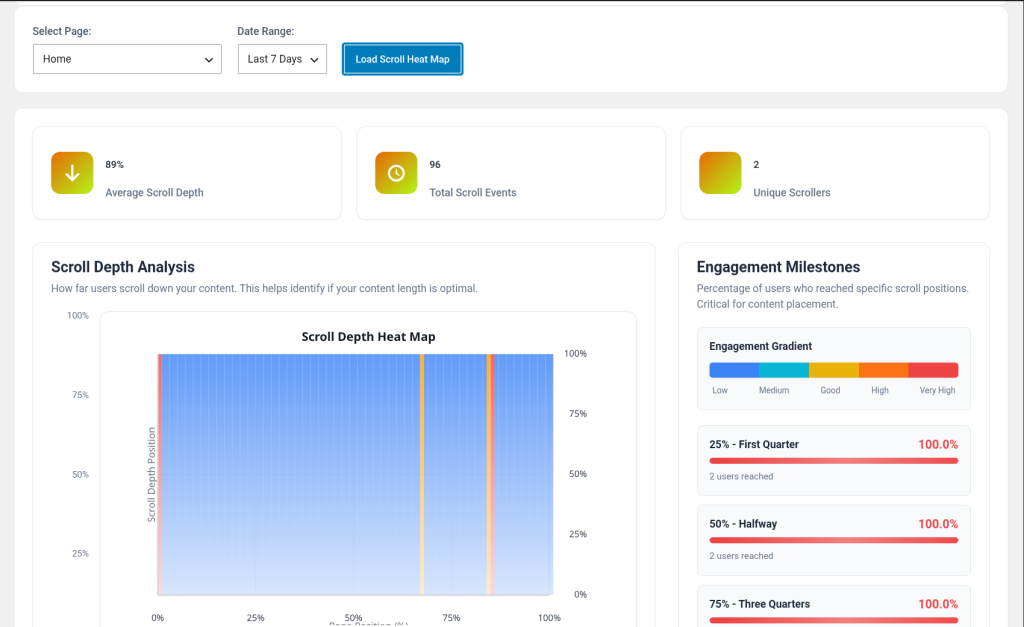Click the clock Total Scroll Events icon
Viewport: 1024px width, 627px height.
click(x=396, y=173)
